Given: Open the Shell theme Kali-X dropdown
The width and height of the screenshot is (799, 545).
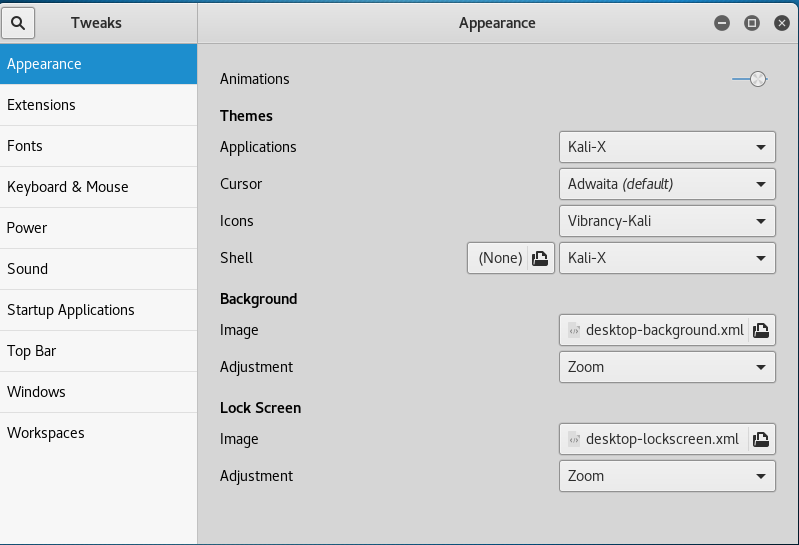Looking at the screenshot, I should coord(667,258).
